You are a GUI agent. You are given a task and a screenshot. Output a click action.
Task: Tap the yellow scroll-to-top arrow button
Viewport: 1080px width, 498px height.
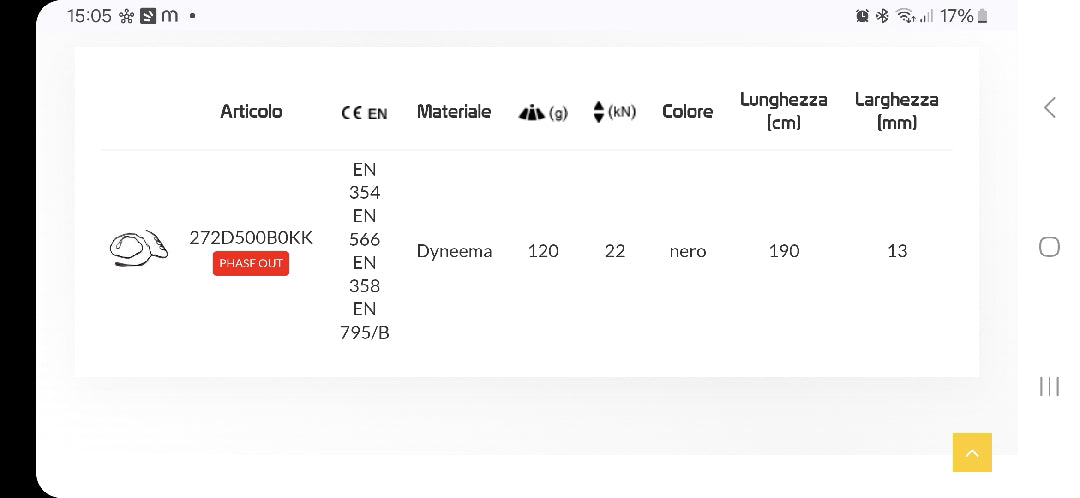pyautogui.click(x=972, y=453)
